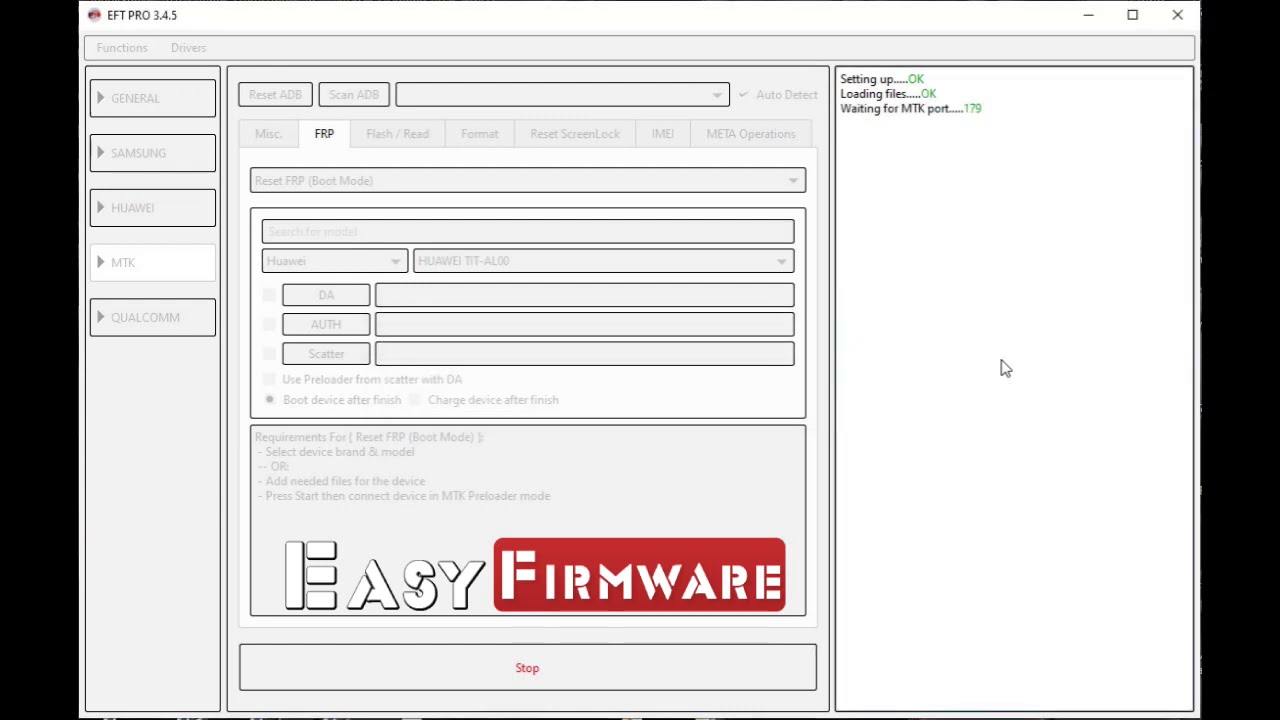Expand the GENERAL sidebar section
Viewport: 1280px width, 720px height.
153,98
